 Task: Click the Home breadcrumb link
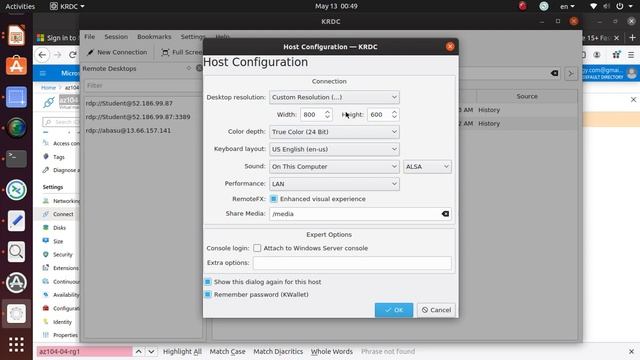[x=48, y=87]
